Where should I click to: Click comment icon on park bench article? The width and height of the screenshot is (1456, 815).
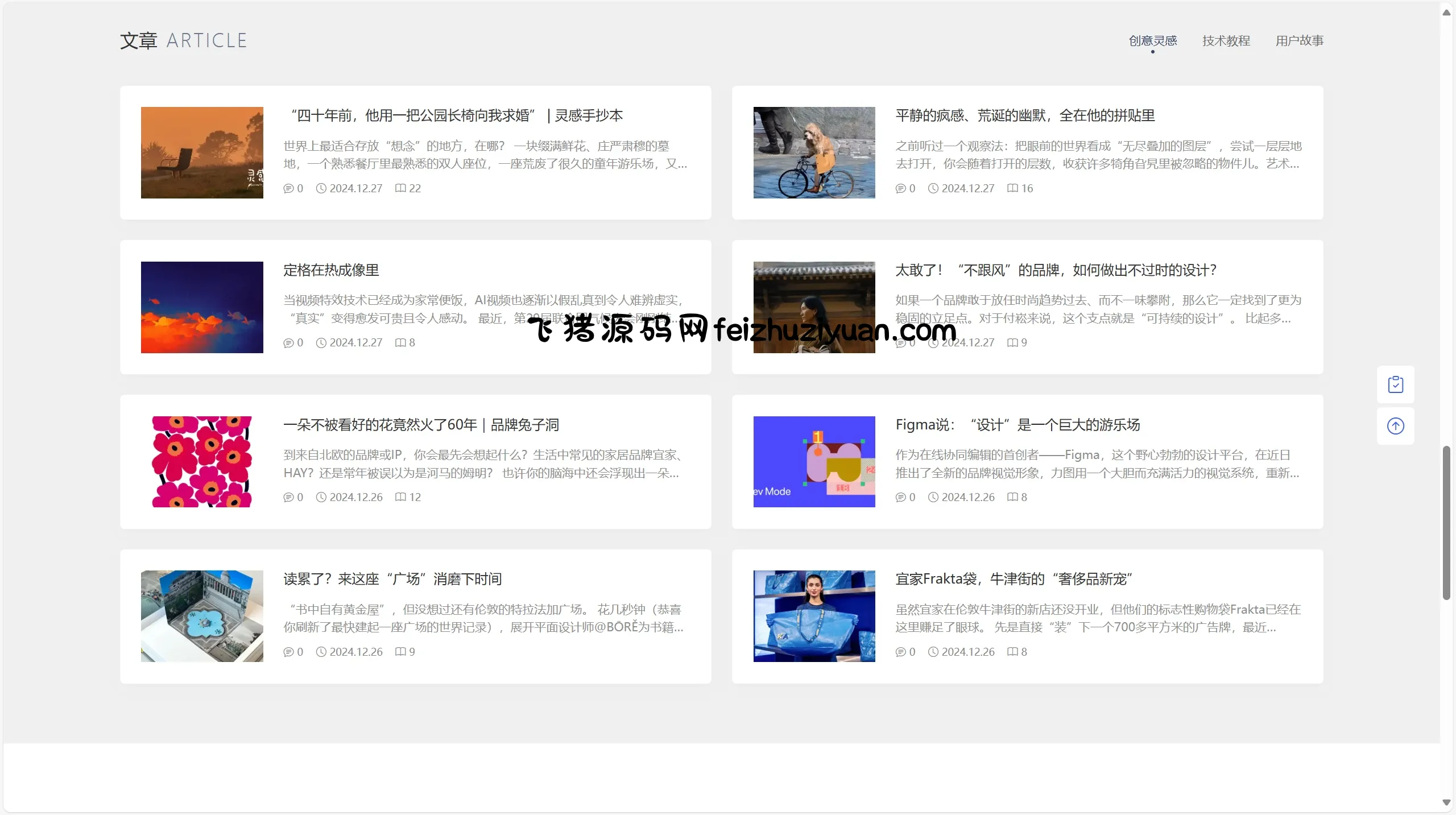click(288, 188)
